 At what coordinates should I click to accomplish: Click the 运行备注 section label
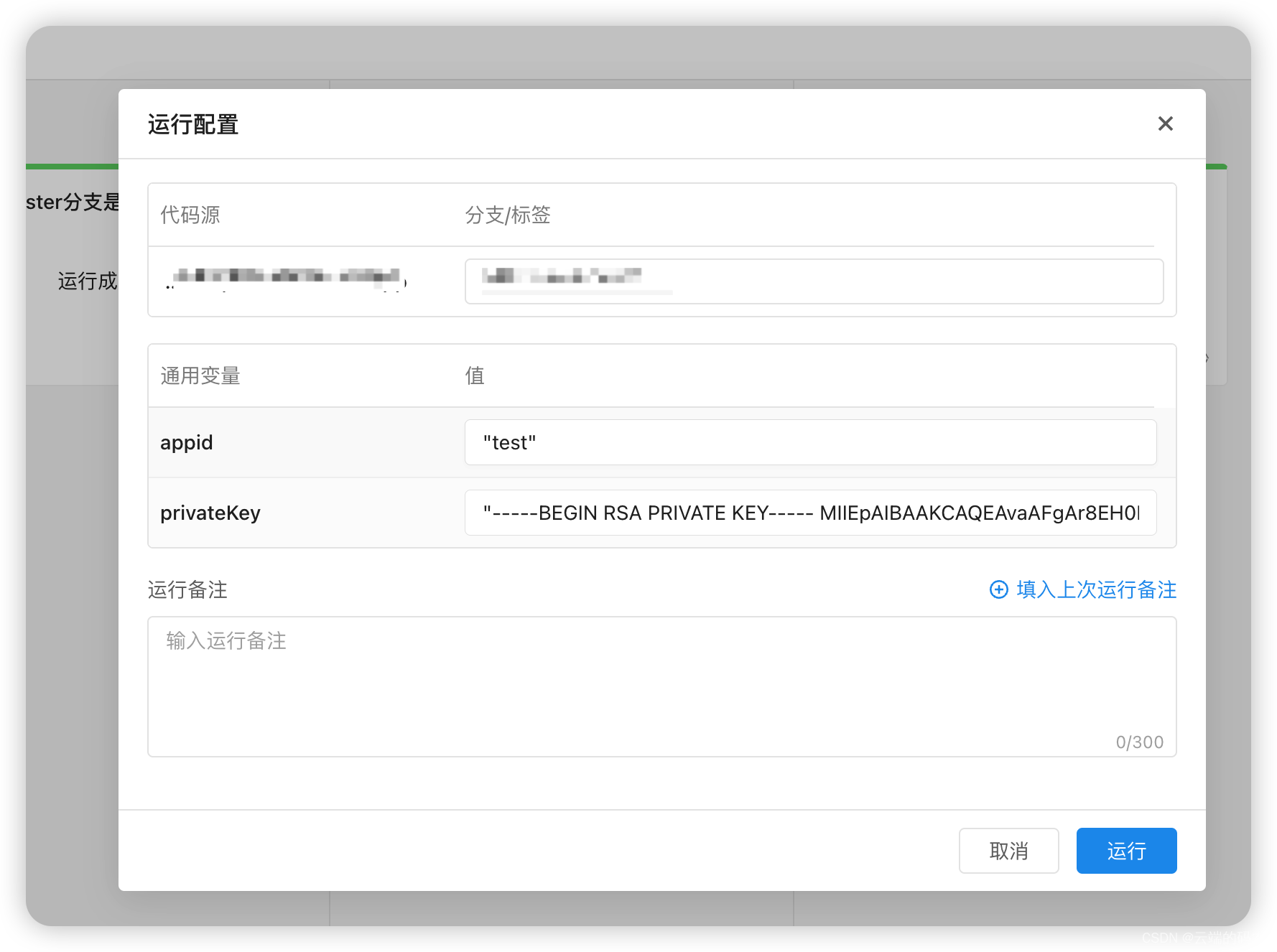click(187, 589)
